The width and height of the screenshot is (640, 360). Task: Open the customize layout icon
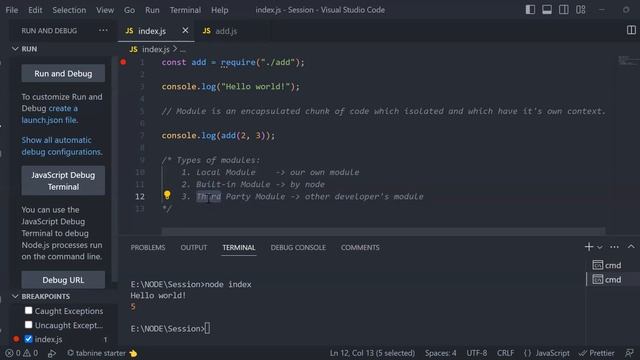[581, 9]
